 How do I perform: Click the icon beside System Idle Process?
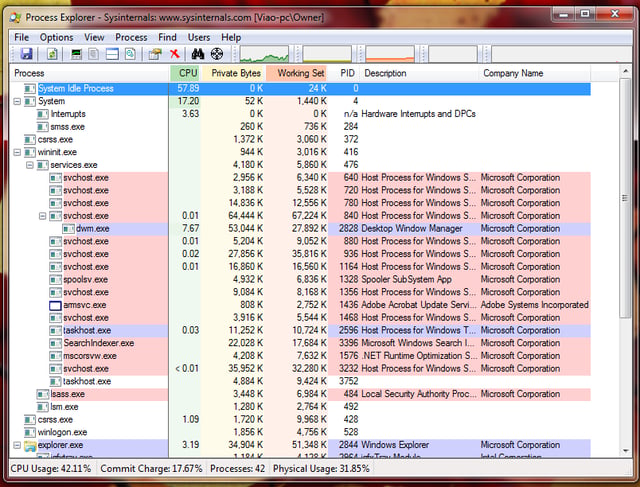click(x=30, y=89)
